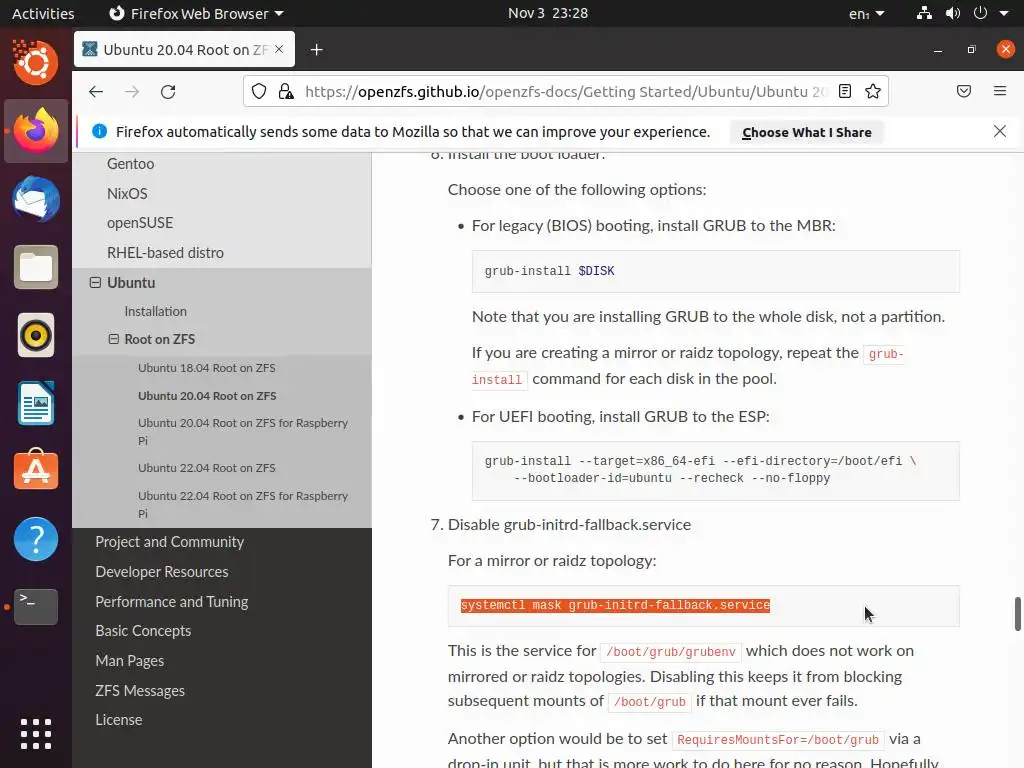
Task: Open the Terminal from the dock
Action: coord(36,607)
